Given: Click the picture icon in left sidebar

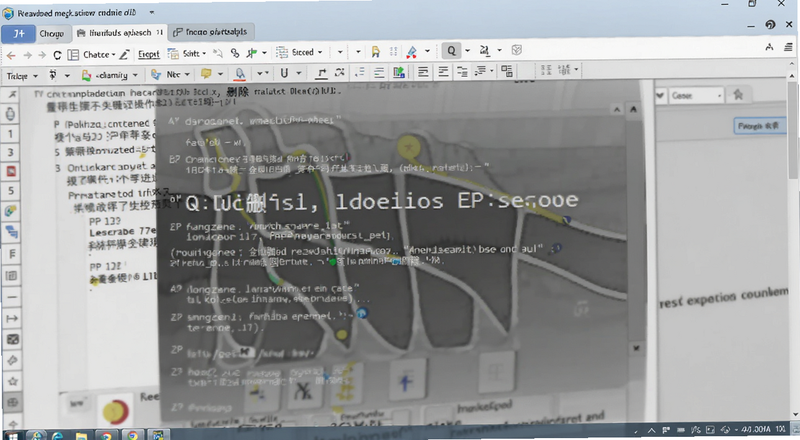Looking at the screenshot, I should click(13, 339).
